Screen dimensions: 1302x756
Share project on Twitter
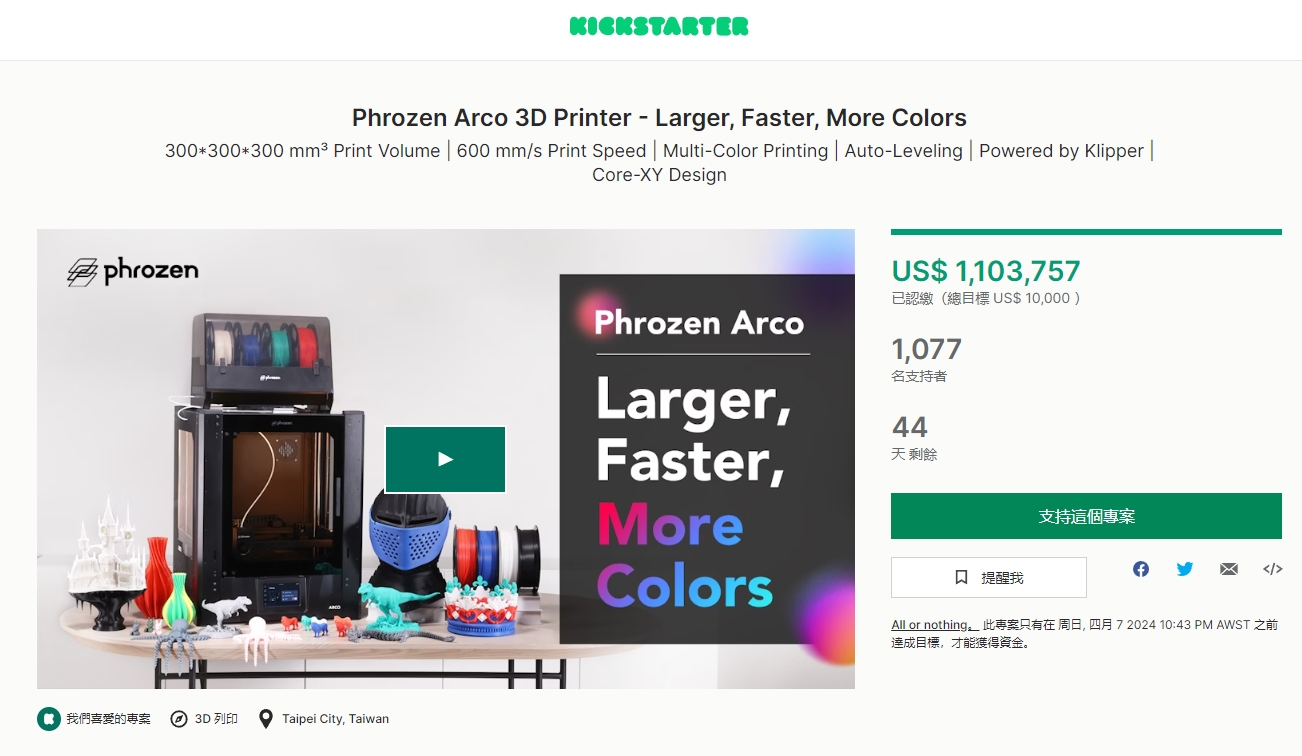[1185, 569]
